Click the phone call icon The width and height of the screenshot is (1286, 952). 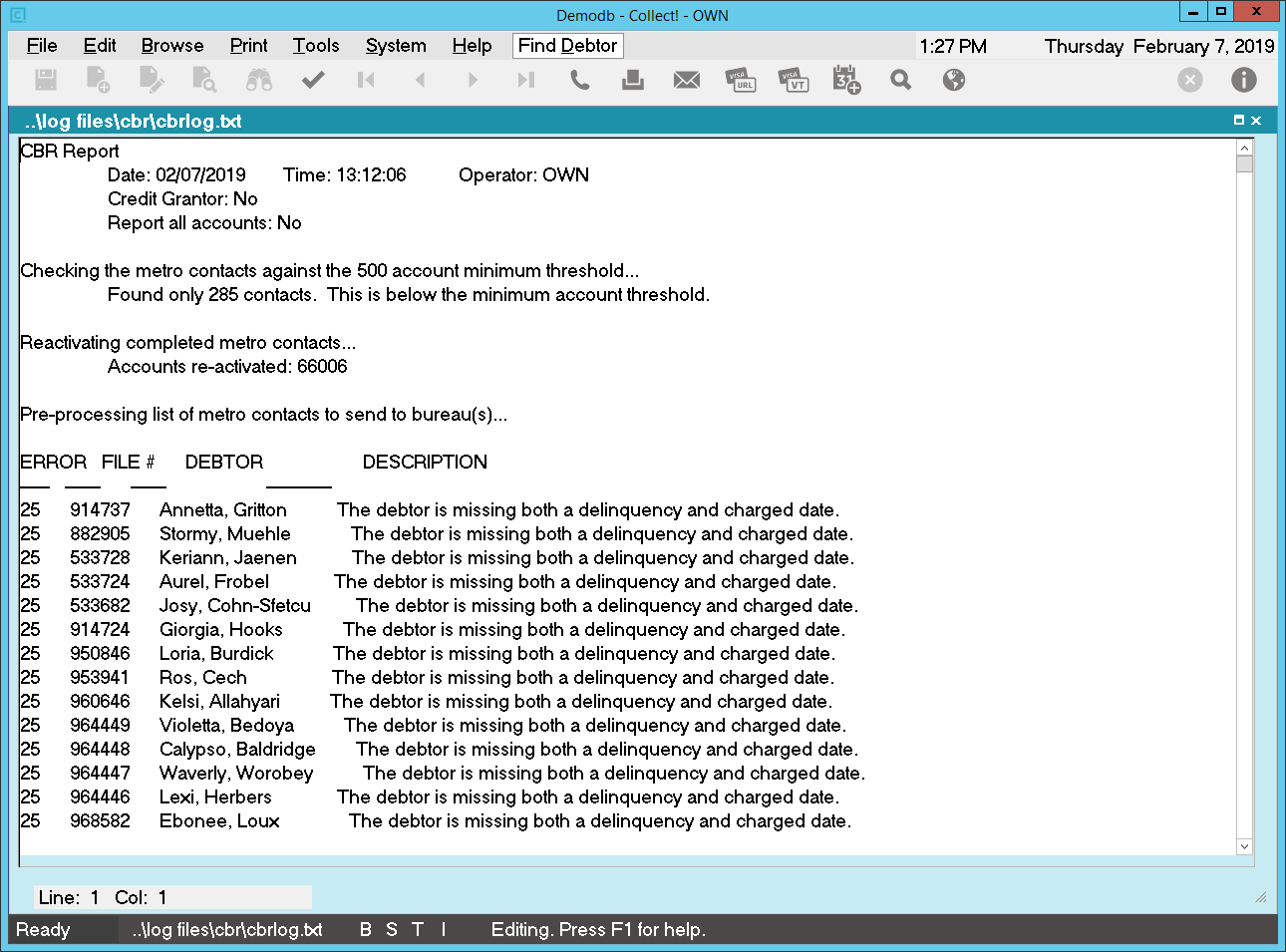[579, 80]
